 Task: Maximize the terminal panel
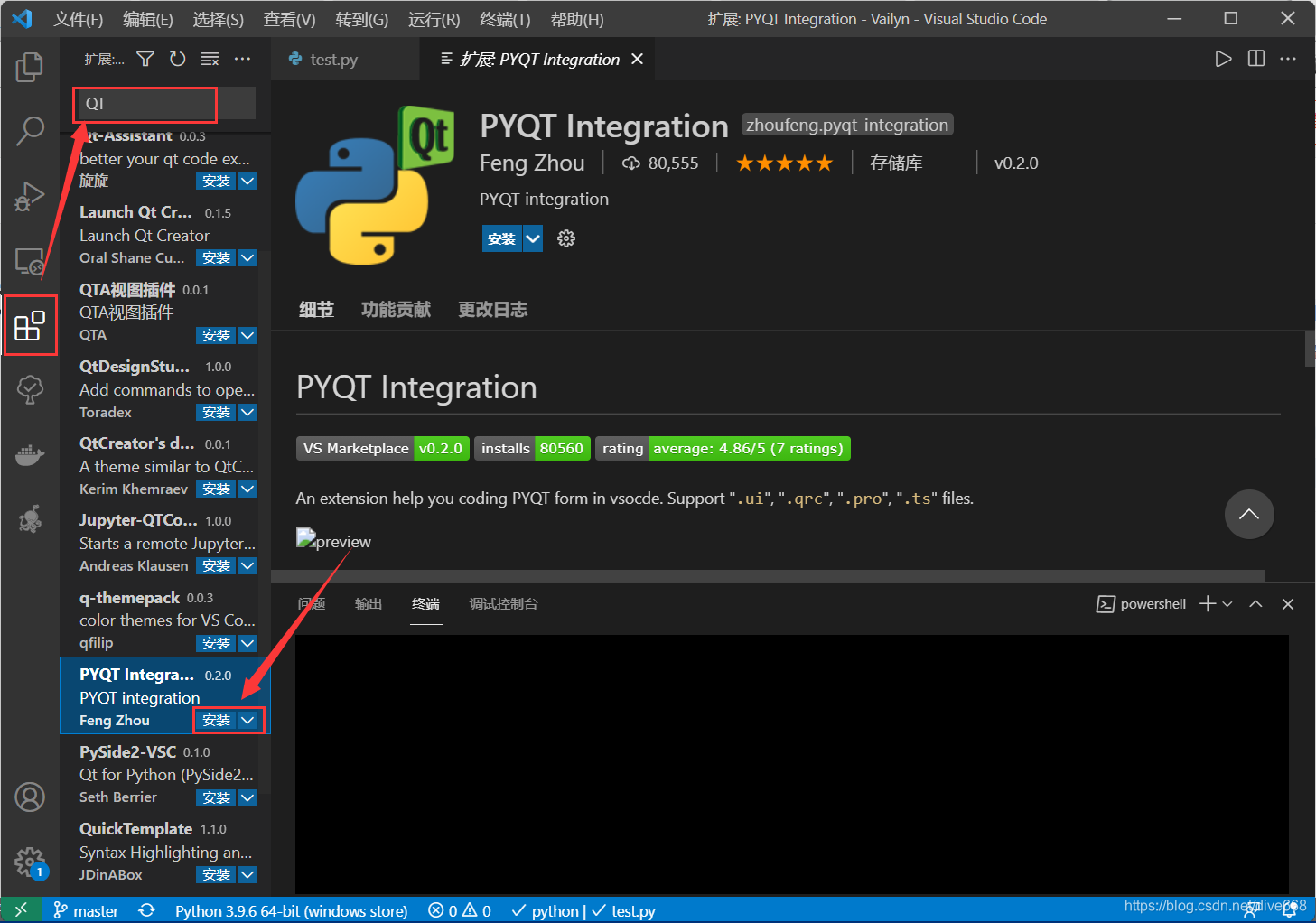(x=1255, y=603)
